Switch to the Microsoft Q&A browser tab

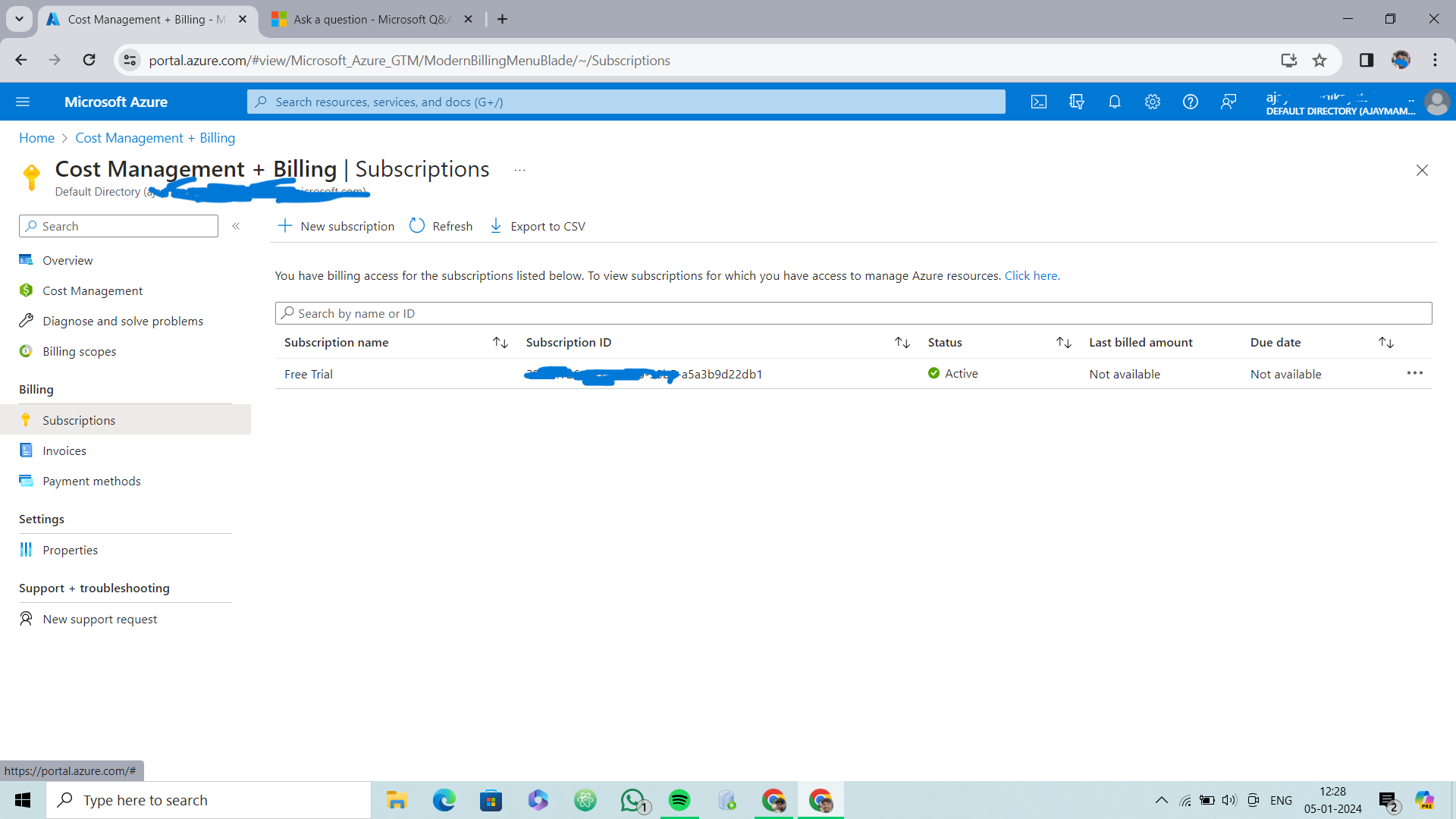(x=372, y=19)
